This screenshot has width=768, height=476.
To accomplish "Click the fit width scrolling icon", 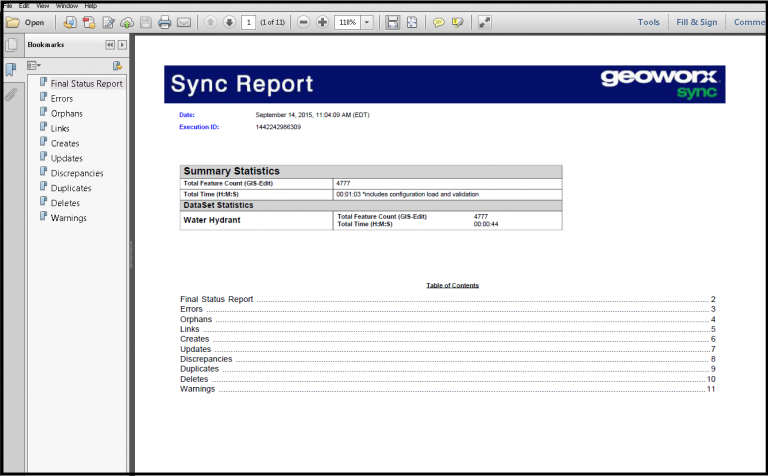I will point(392,23).
